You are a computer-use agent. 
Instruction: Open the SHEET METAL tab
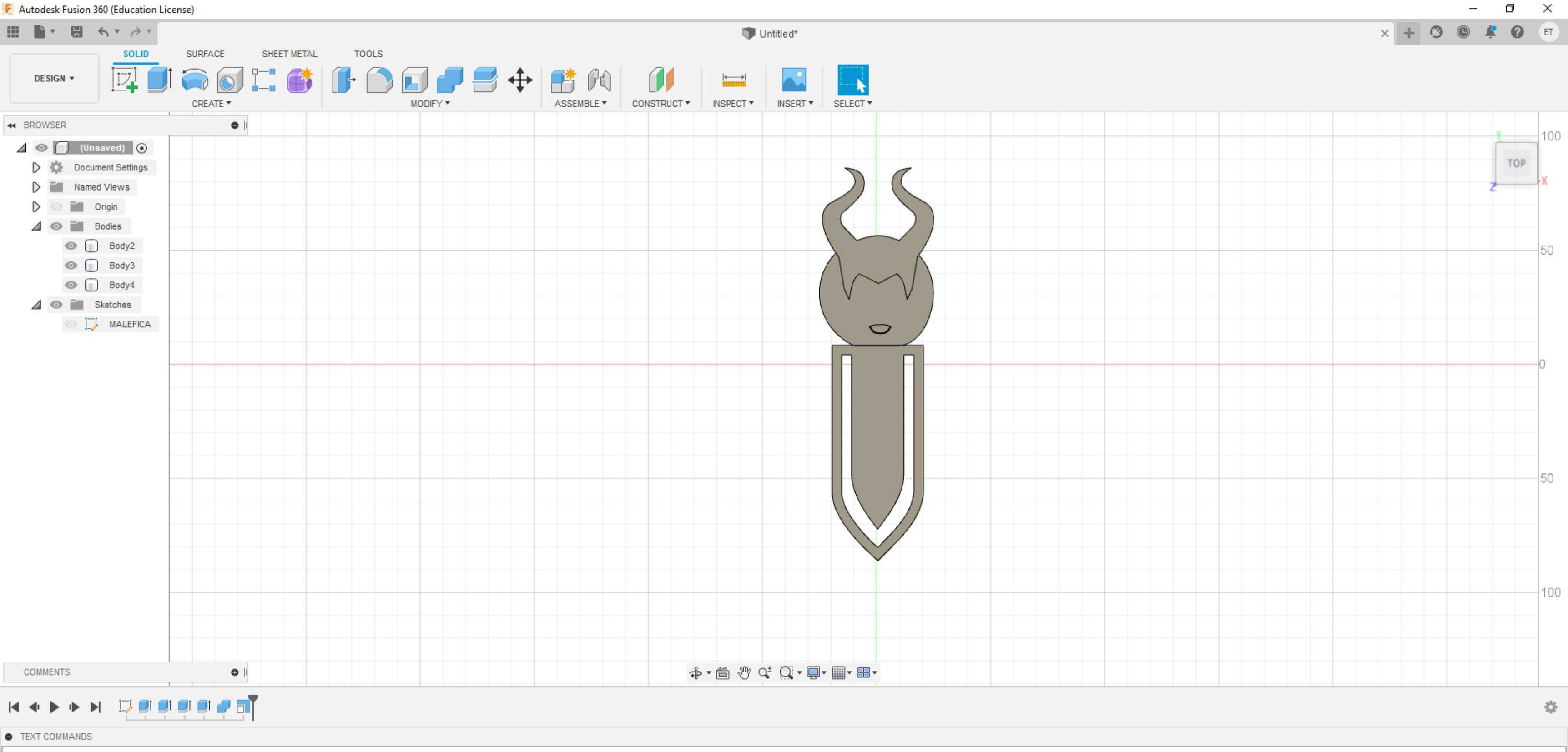click(x=290, y=54)
